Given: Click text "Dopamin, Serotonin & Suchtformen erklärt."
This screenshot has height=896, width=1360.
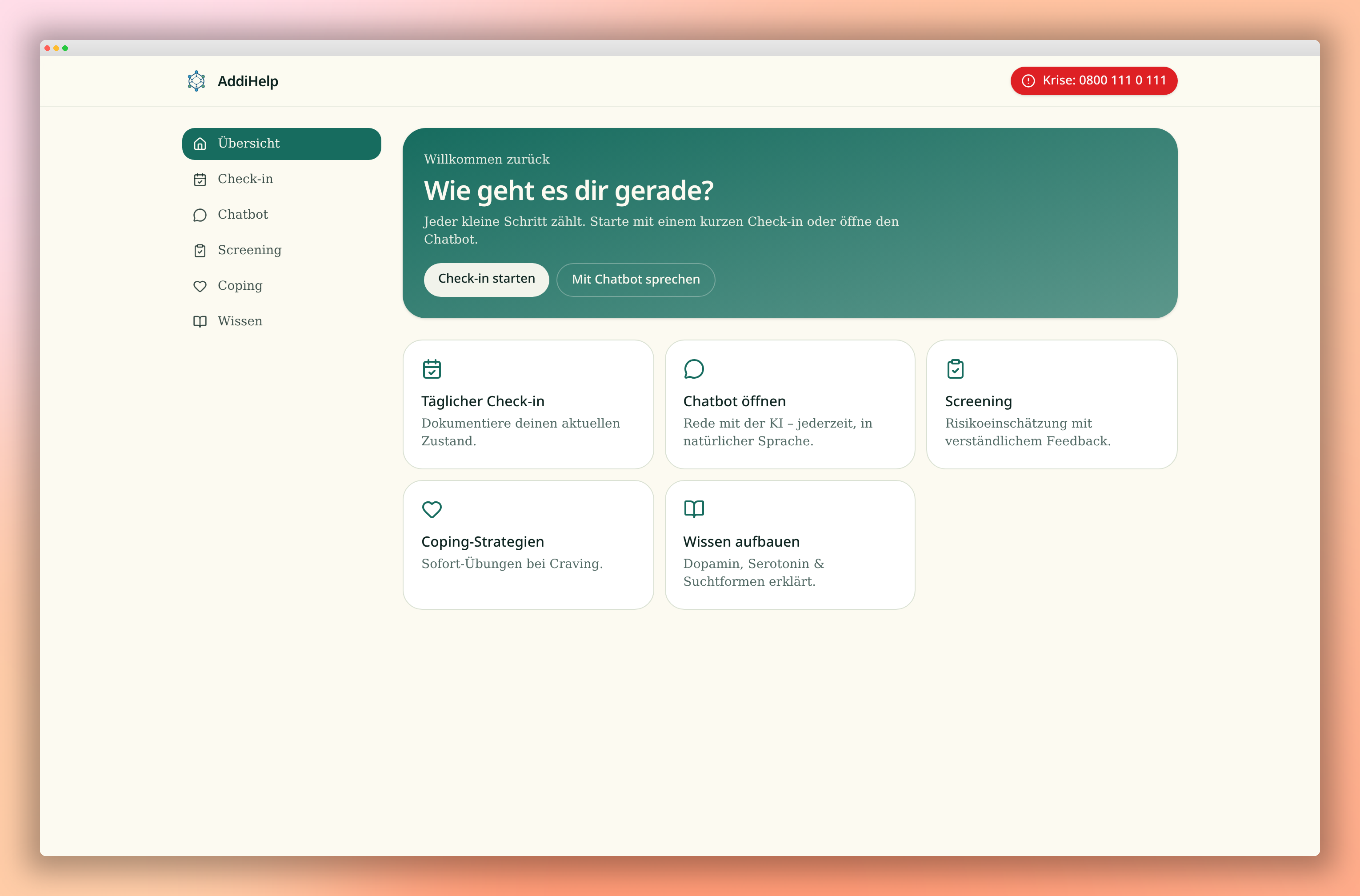Looking at the screenshot, I should coord(754,572).
